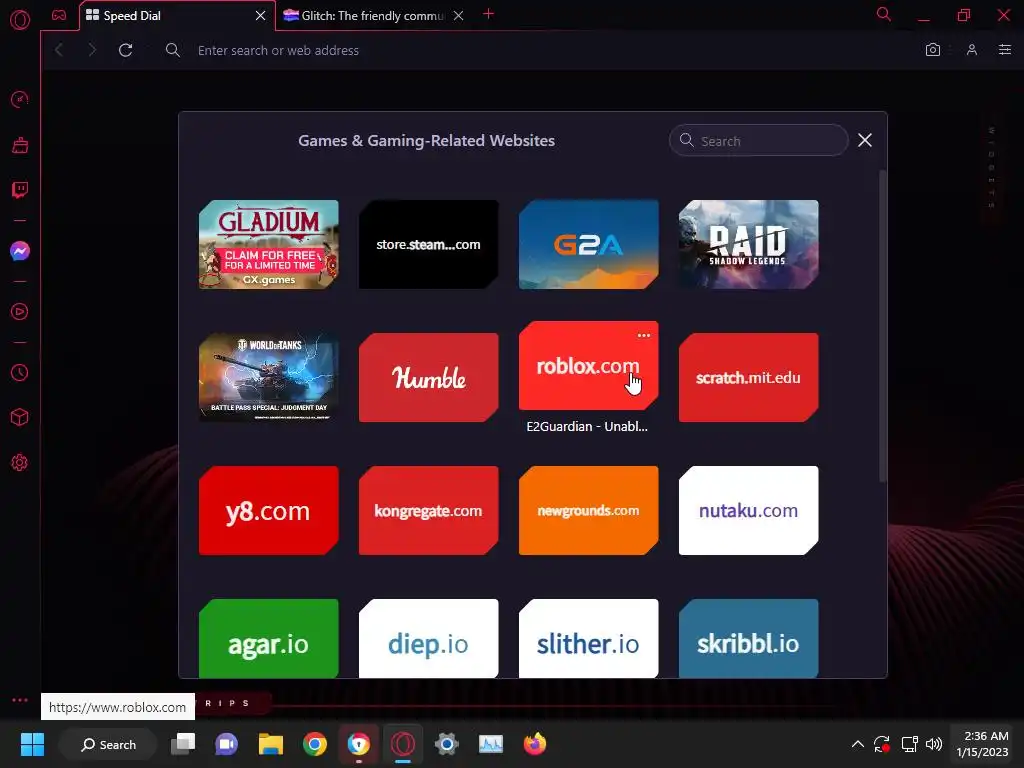The image size is (1024, 768).
Task: Reload the current page
Action: pos(125,50)
